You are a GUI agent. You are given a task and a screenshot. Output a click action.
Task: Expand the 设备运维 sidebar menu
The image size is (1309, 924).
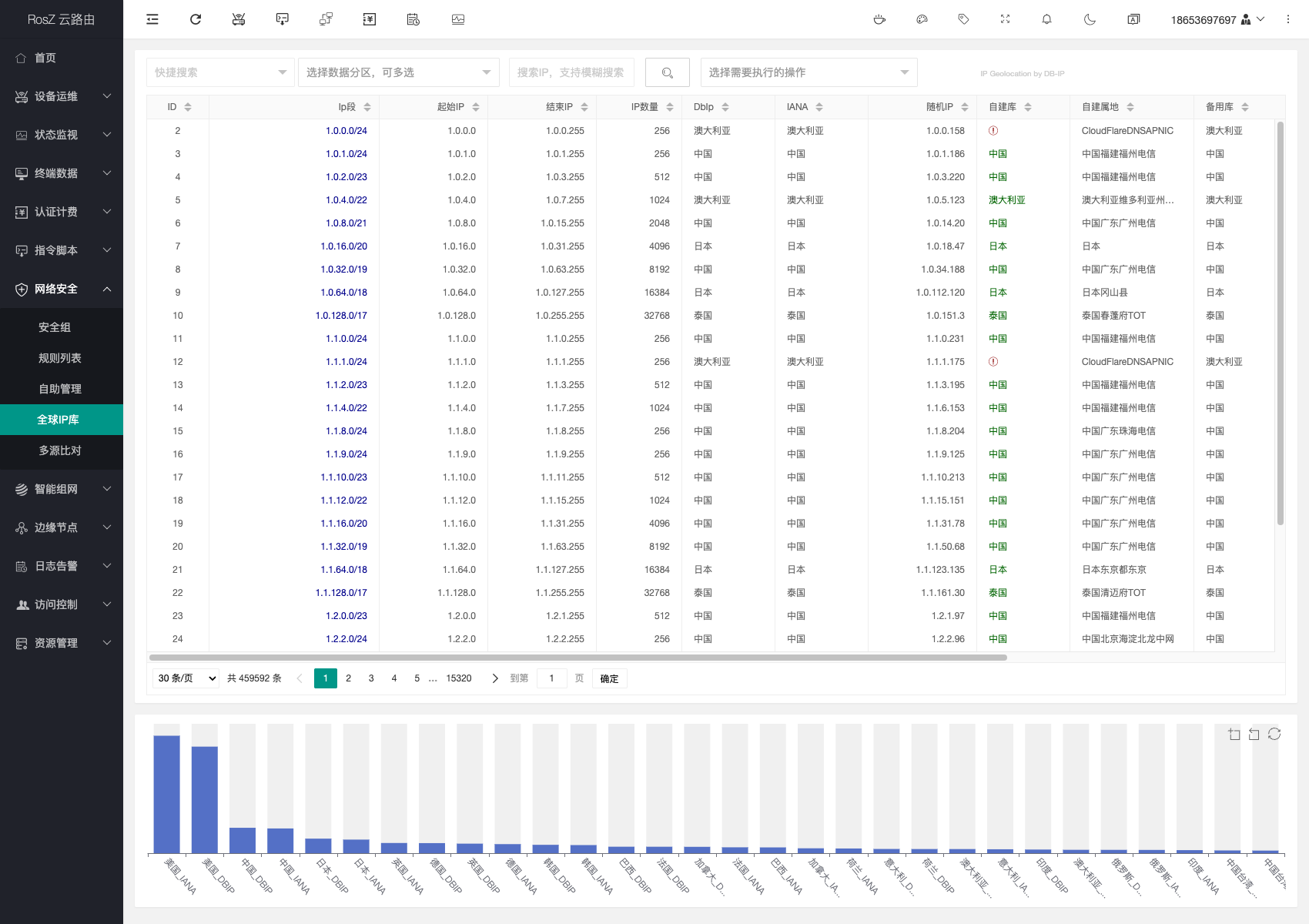click(62, 96)
